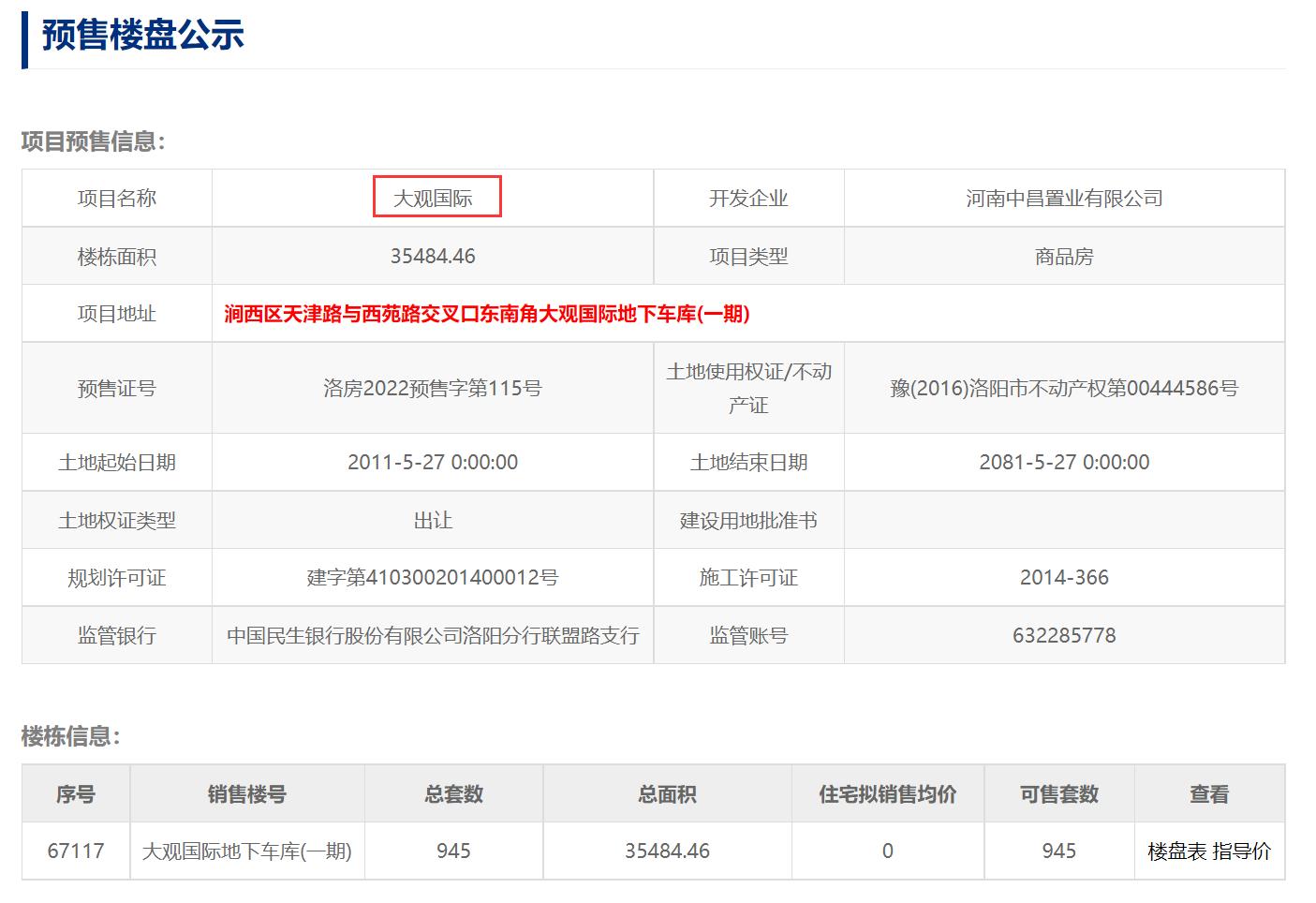Select the supervising bank name cell
Screen dimensions: 1316x903
tap(434, 635)
